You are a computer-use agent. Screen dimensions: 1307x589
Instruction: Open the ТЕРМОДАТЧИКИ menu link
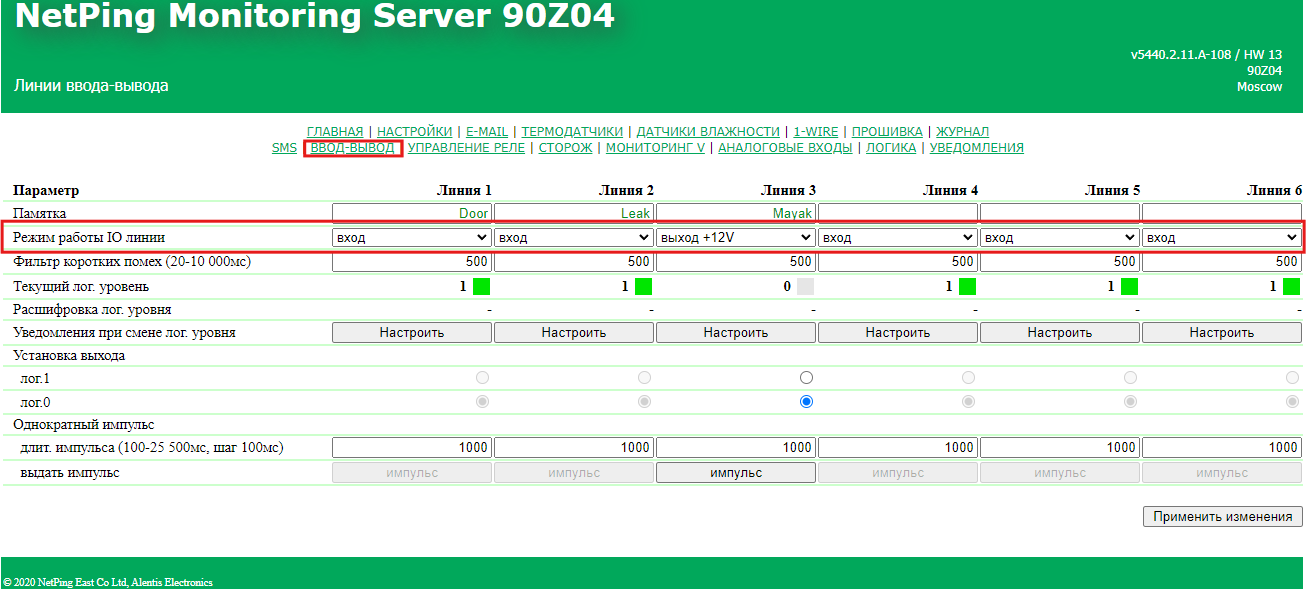pyautogui.click(x=572, y=132)
